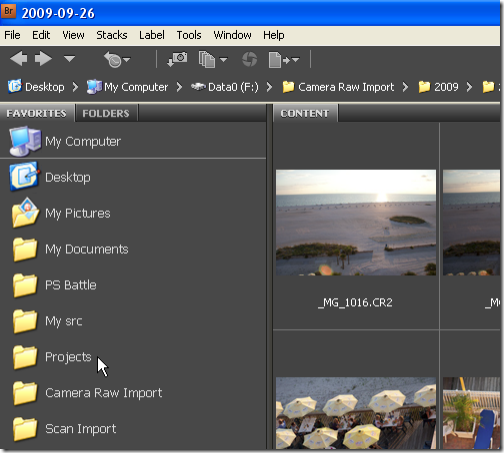The image size is (504, 453).
Task: Click the PS Battle folder icon
Action: [25, 285]
